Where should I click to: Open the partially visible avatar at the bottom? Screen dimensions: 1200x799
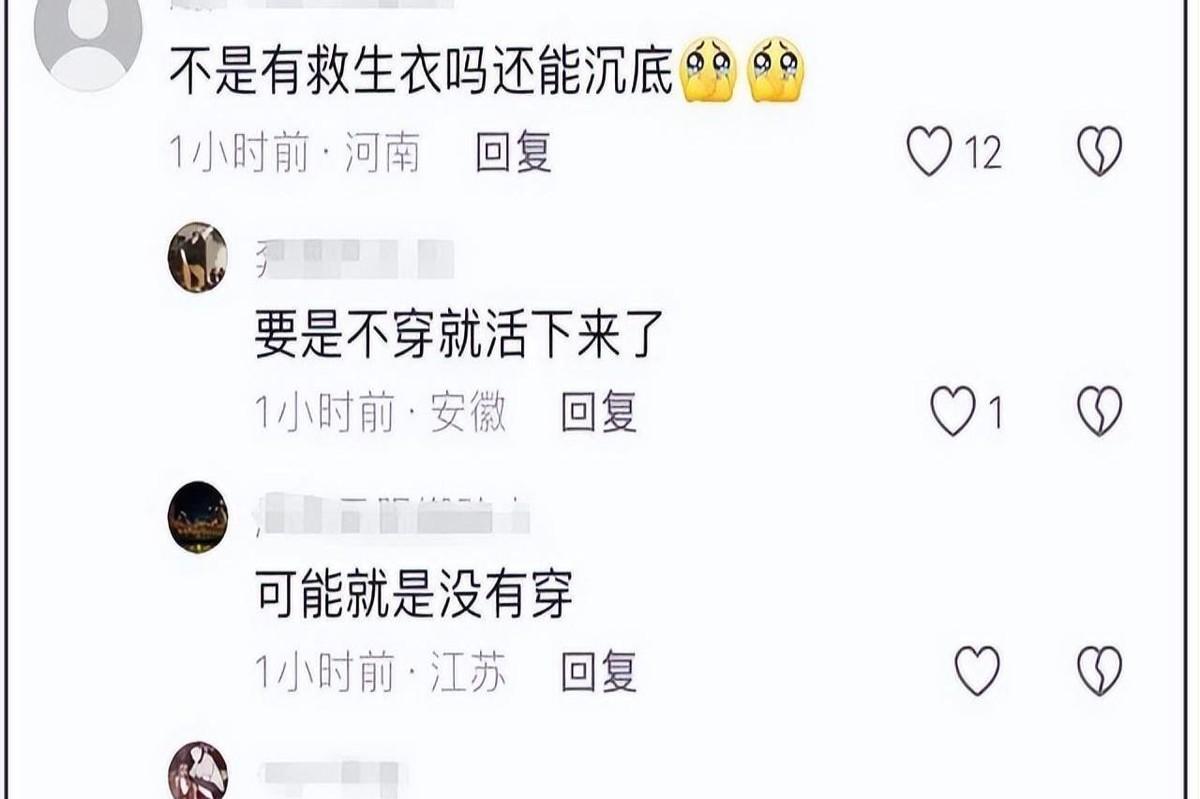pos(197,771)
